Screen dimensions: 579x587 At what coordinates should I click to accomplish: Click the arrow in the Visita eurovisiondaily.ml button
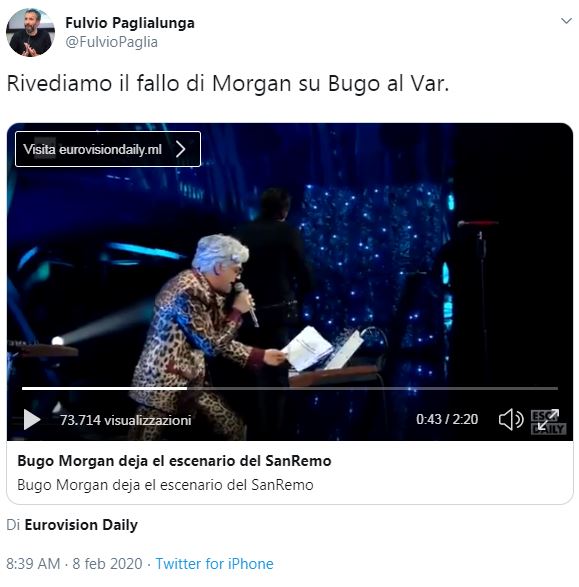coord(181,149)
